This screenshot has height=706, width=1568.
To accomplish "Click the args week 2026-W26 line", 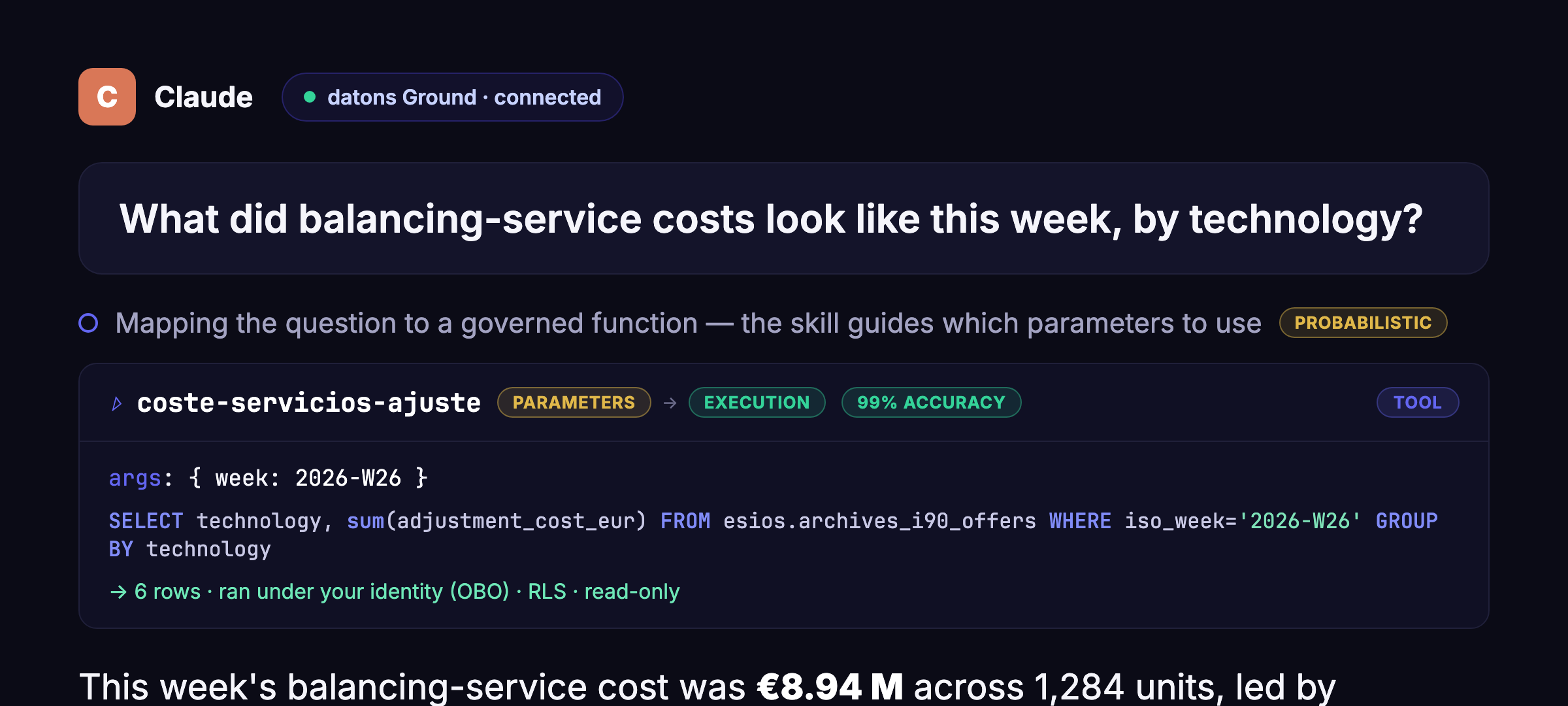I will coord(269,478).
